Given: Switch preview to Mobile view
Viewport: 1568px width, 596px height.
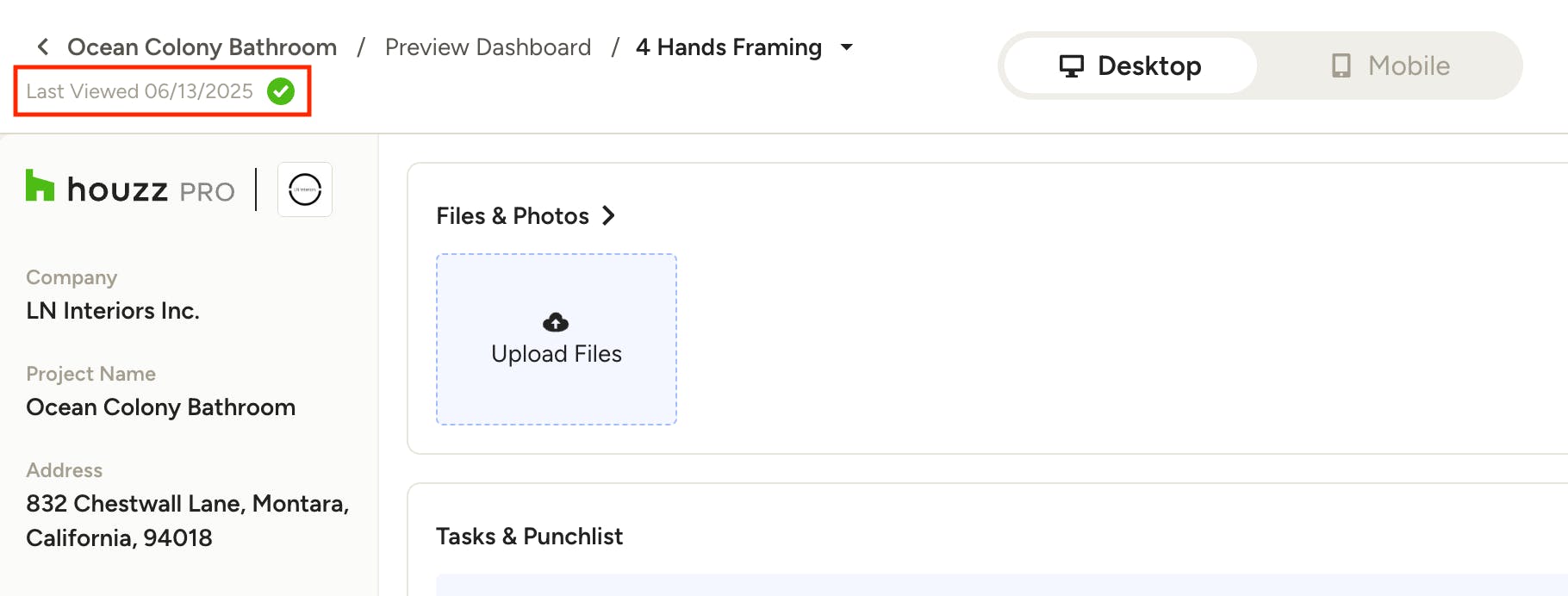Looking at the screenshot, I should pyautogui.click(x=1391, y=66).
